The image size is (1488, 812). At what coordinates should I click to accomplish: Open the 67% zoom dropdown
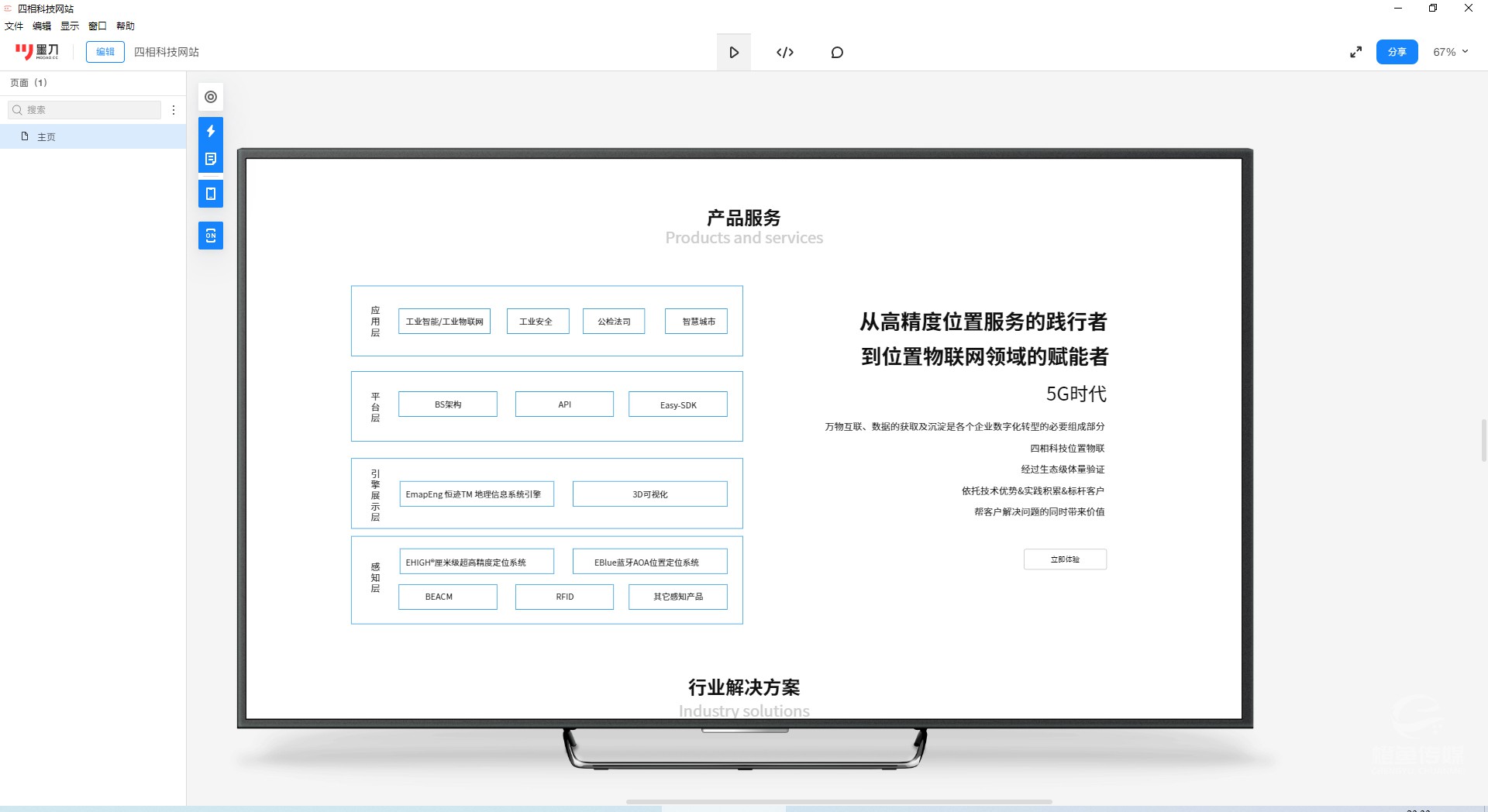(x=1450, y=52)
